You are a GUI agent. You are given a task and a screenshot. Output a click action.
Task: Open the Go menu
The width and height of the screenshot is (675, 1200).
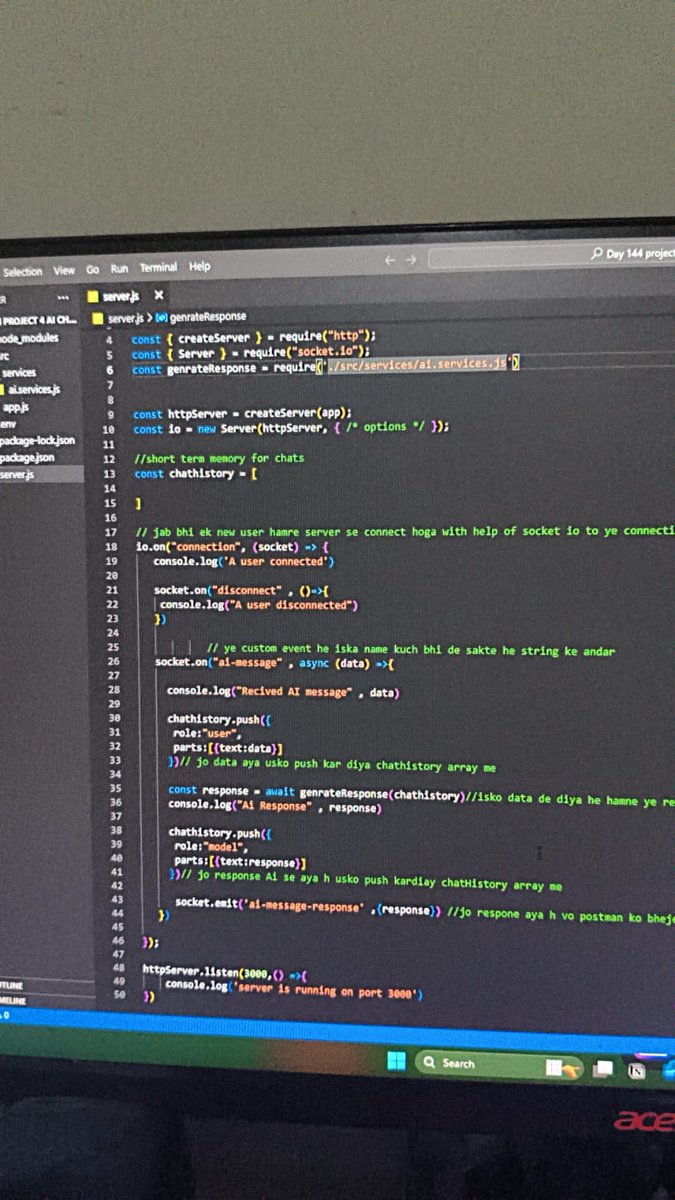[x=92, y=269]
